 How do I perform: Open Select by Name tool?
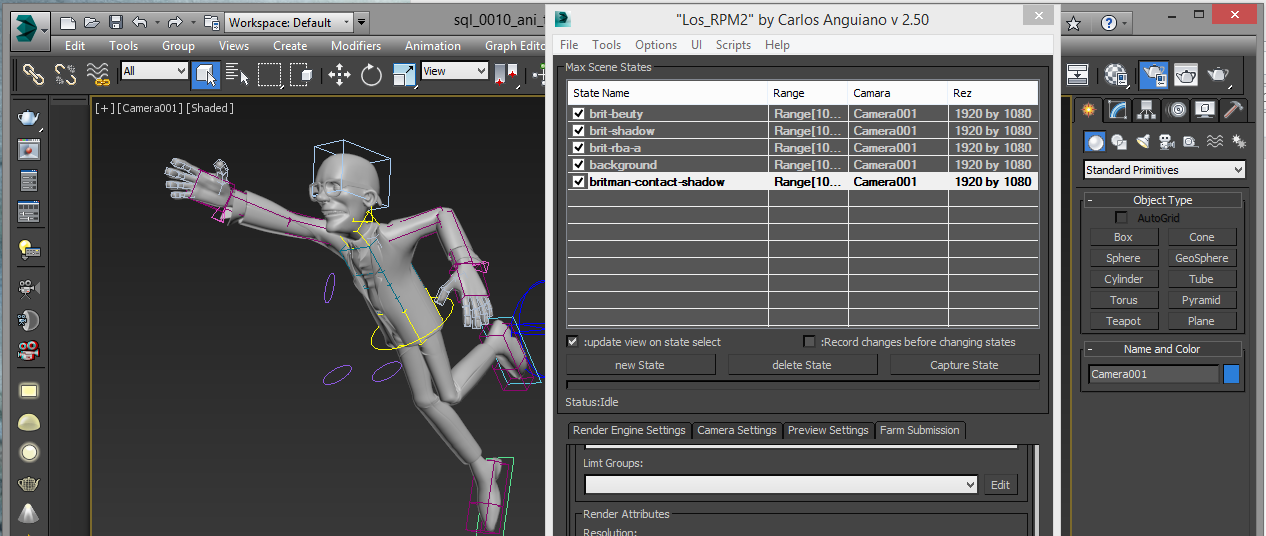click(237, 74)
